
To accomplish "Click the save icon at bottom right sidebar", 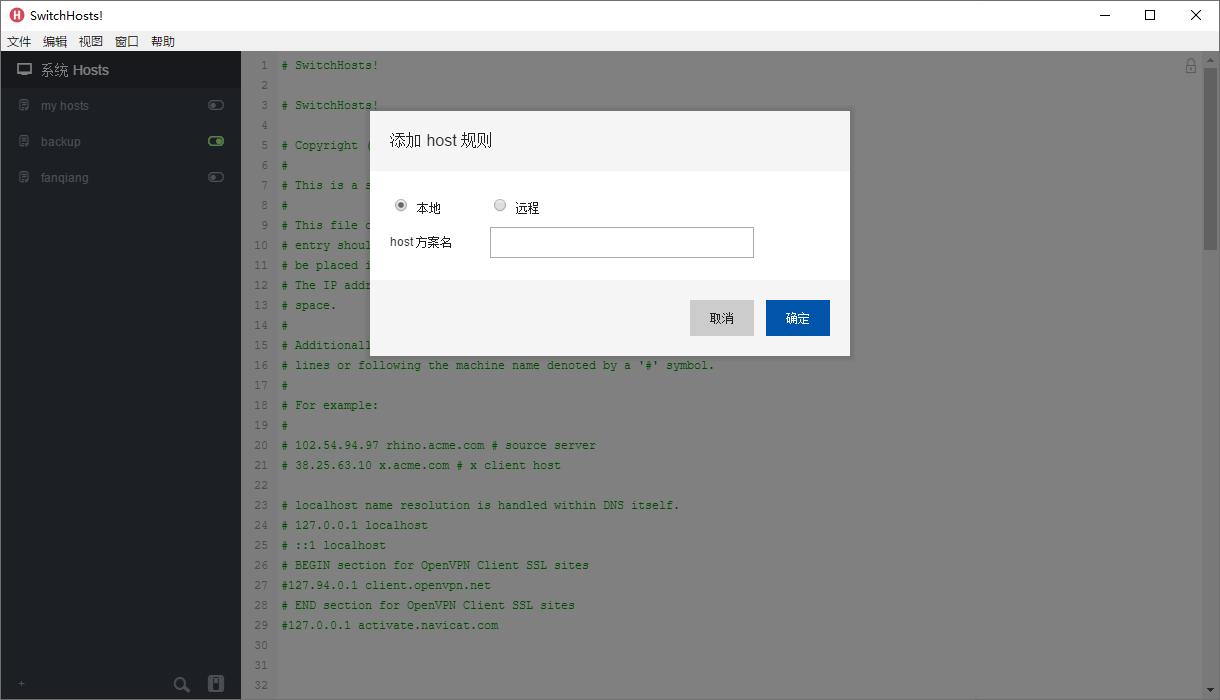I will tap(216, 684).
